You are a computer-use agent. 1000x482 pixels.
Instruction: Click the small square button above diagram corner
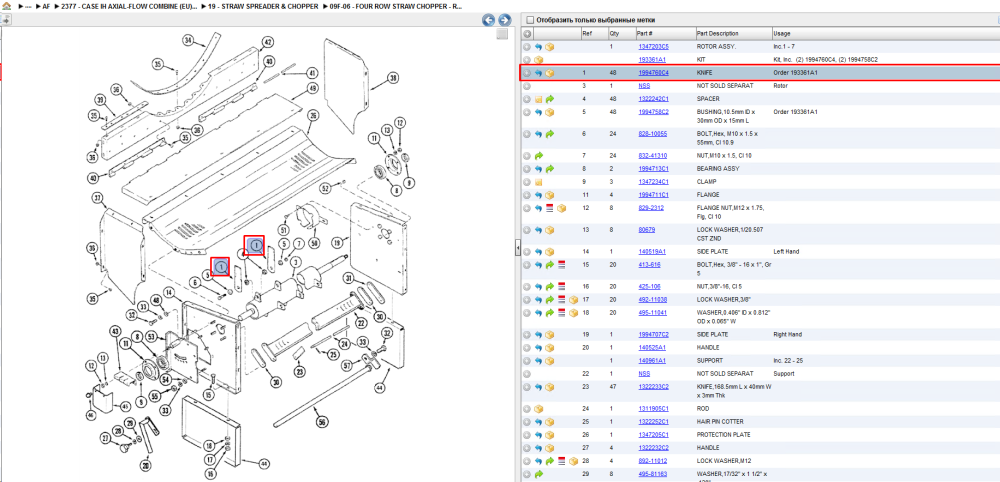(x=503, y=34)
